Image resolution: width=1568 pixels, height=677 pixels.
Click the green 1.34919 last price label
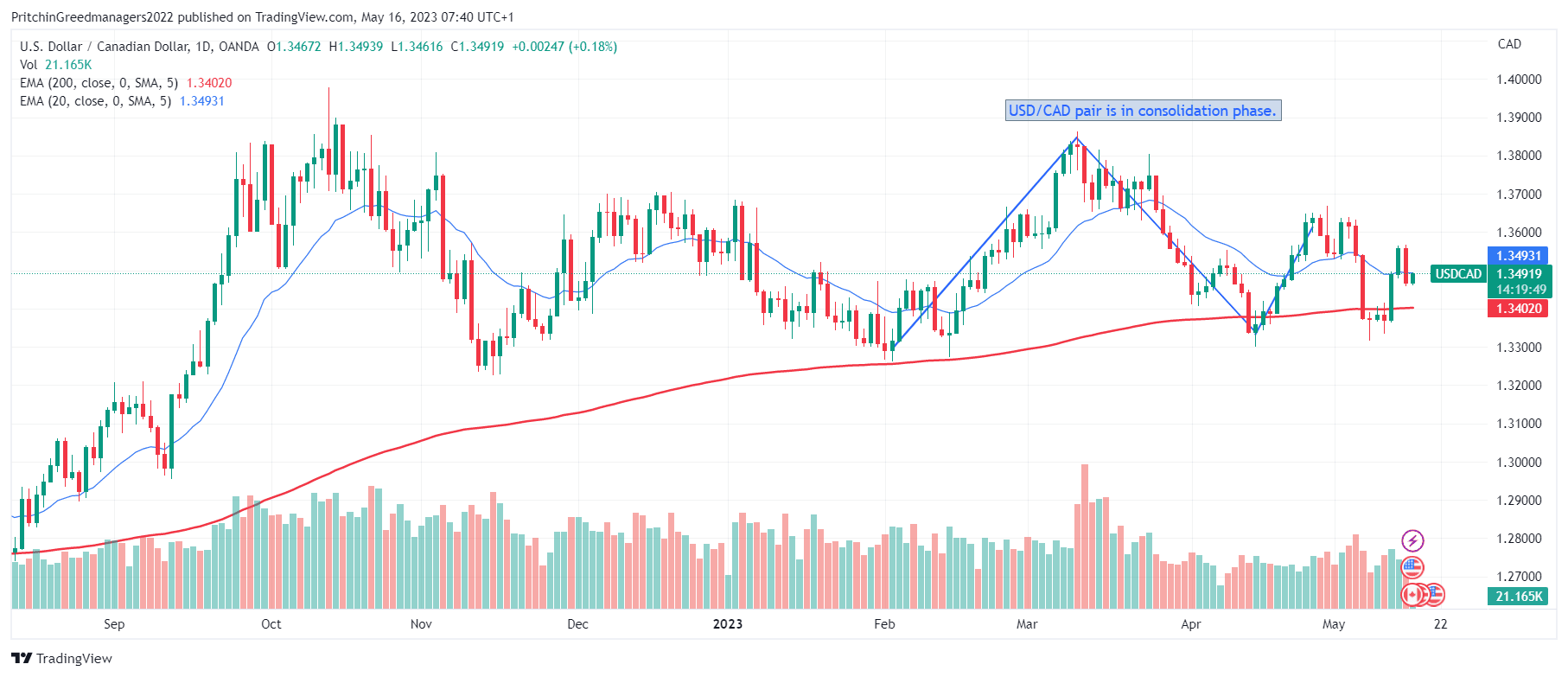(x=1519, y=274)
